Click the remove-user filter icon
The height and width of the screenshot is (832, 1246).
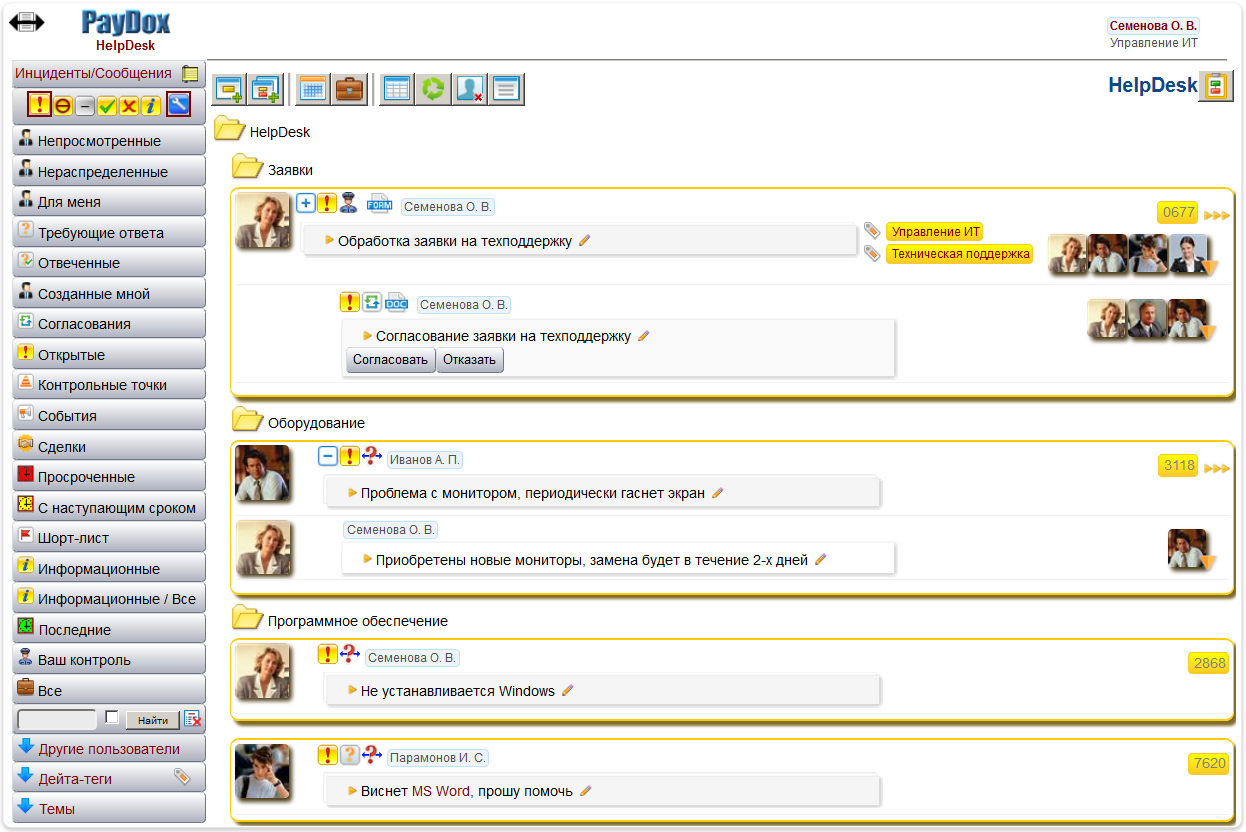[469, 88]
